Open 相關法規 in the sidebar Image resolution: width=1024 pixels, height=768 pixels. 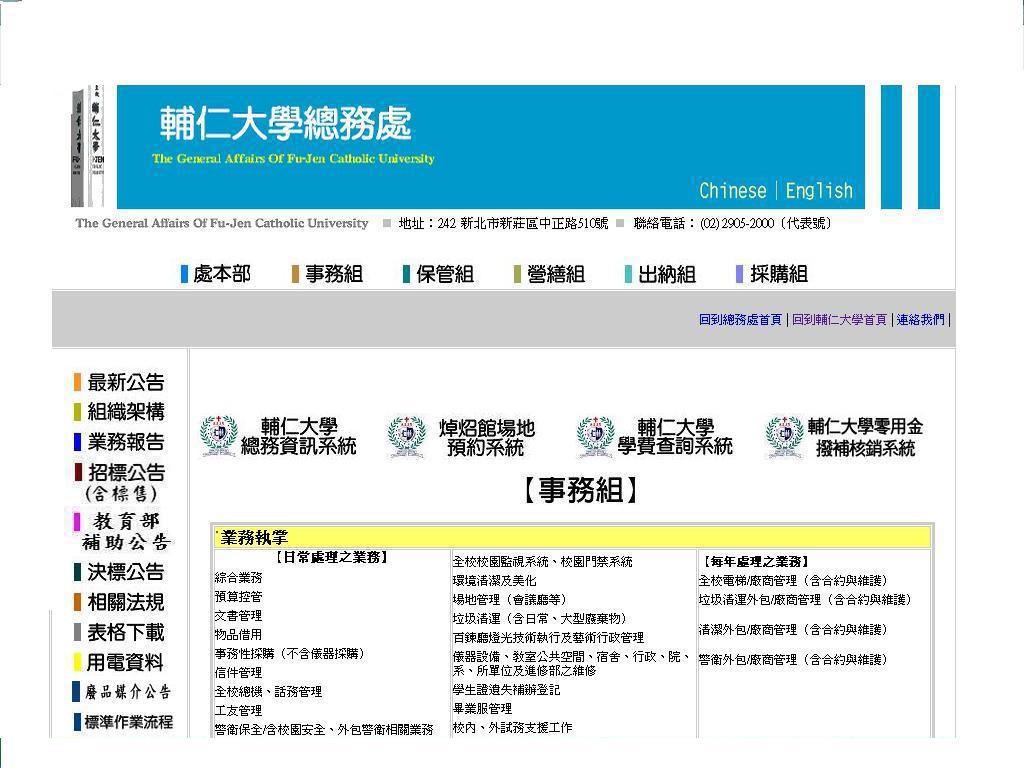119,602
